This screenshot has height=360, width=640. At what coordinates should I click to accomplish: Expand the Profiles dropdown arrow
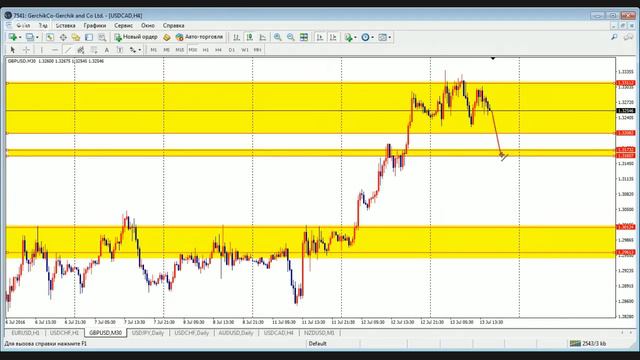(x=37, y=37)
